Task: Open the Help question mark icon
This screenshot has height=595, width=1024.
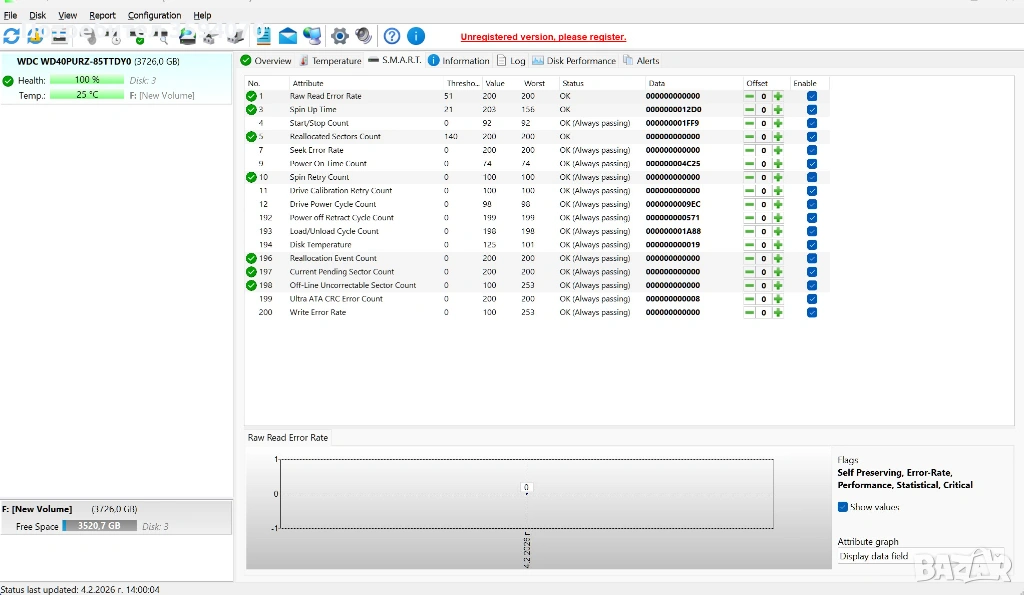Action: [x=392, y=36]
